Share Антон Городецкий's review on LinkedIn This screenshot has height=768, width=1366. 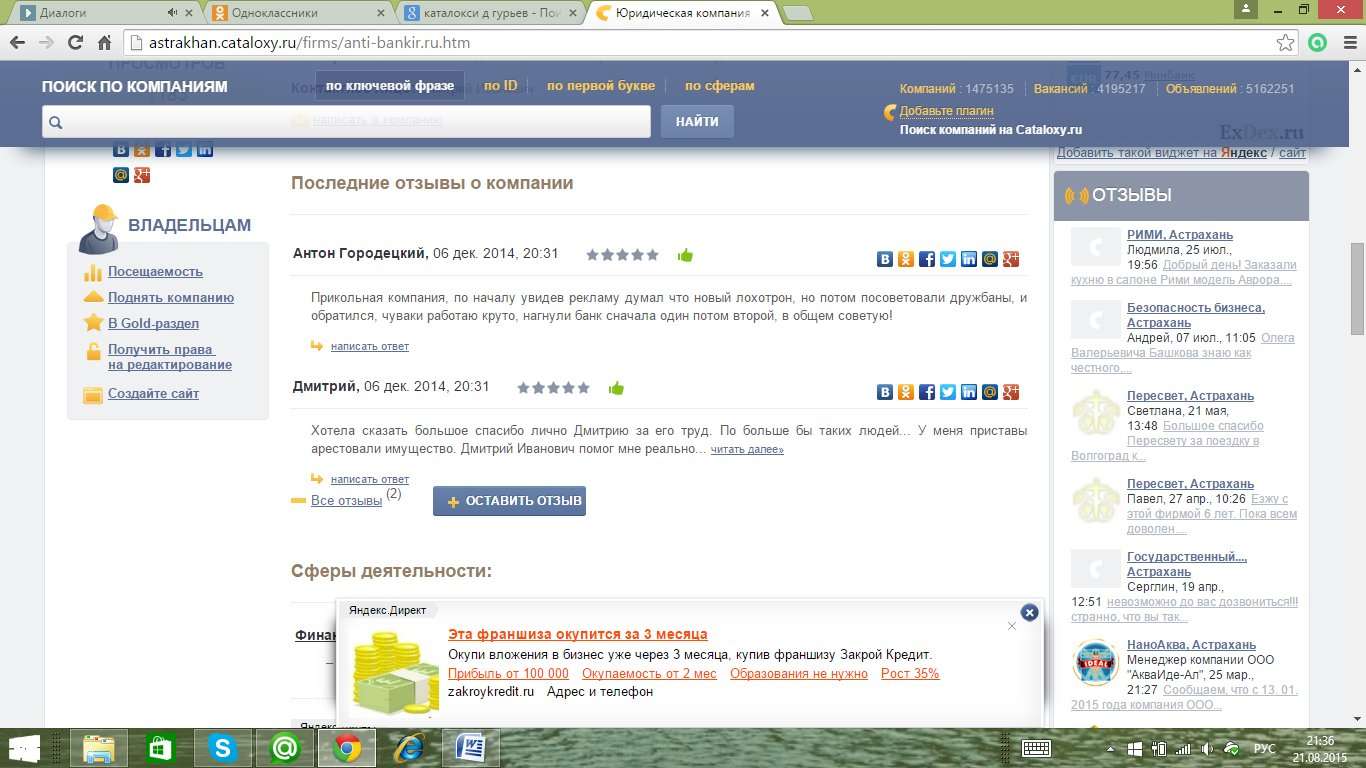coord(969,259)
